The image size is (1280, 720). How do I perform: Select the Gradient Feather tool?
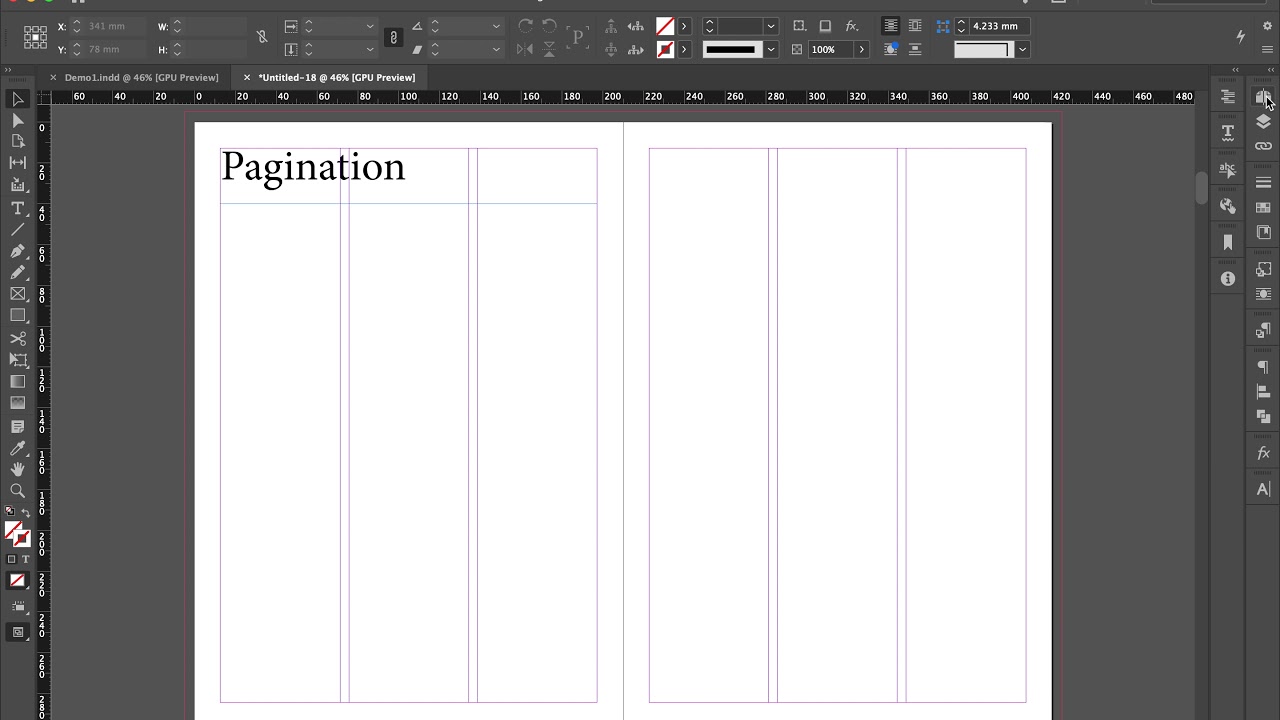17,403
